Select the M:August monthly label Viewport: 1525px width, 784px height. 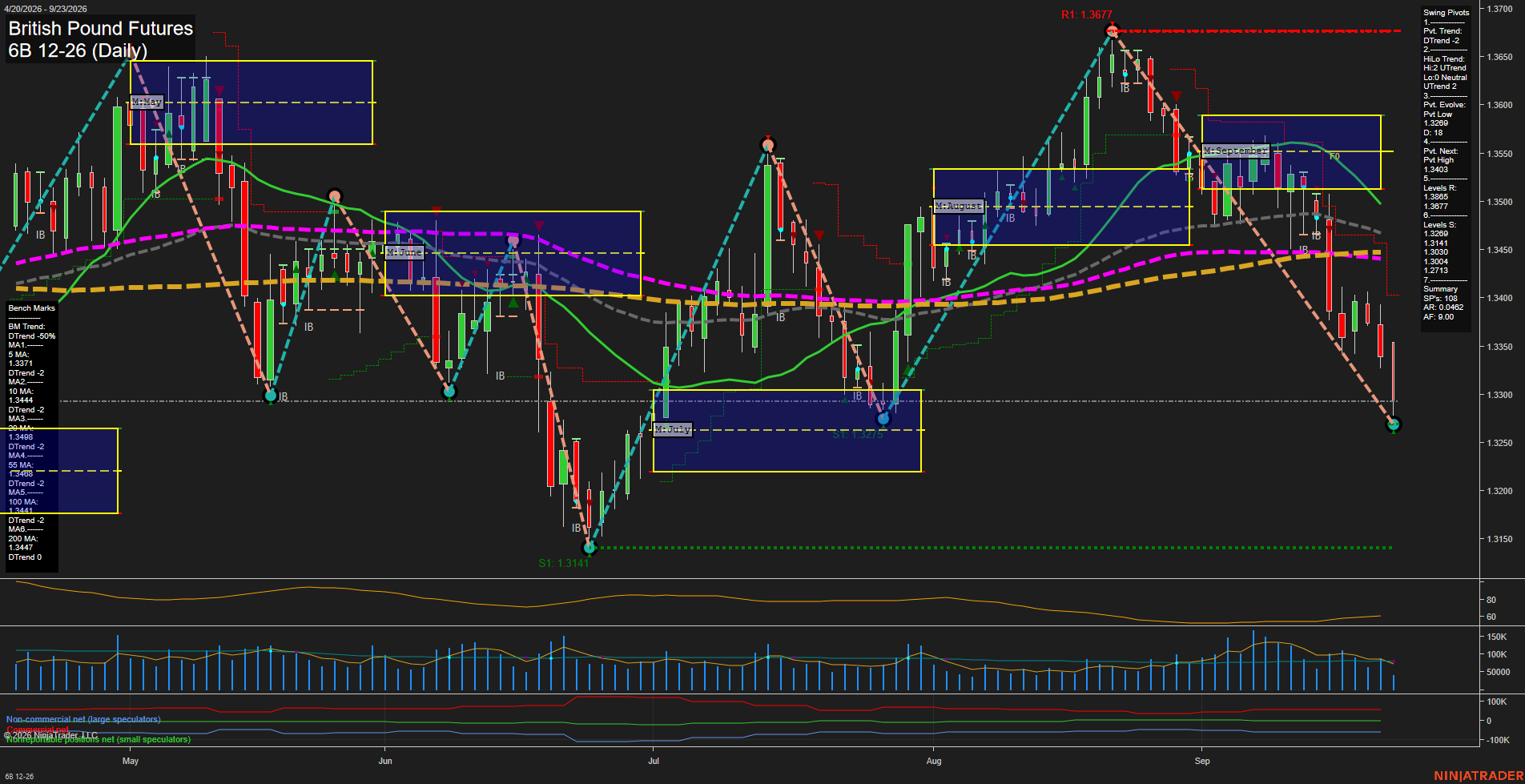(x=958, y=206)
